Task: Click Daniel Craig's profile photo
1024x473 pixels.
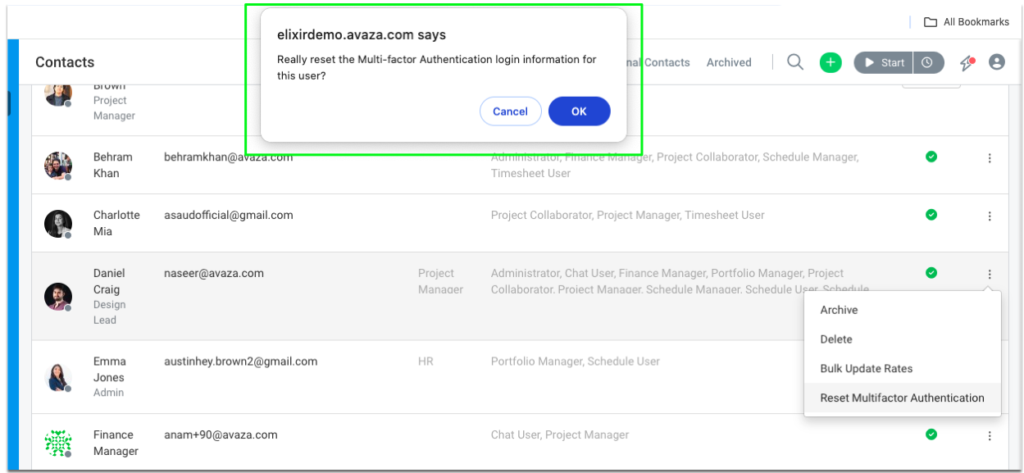Action: pos(58,296)
